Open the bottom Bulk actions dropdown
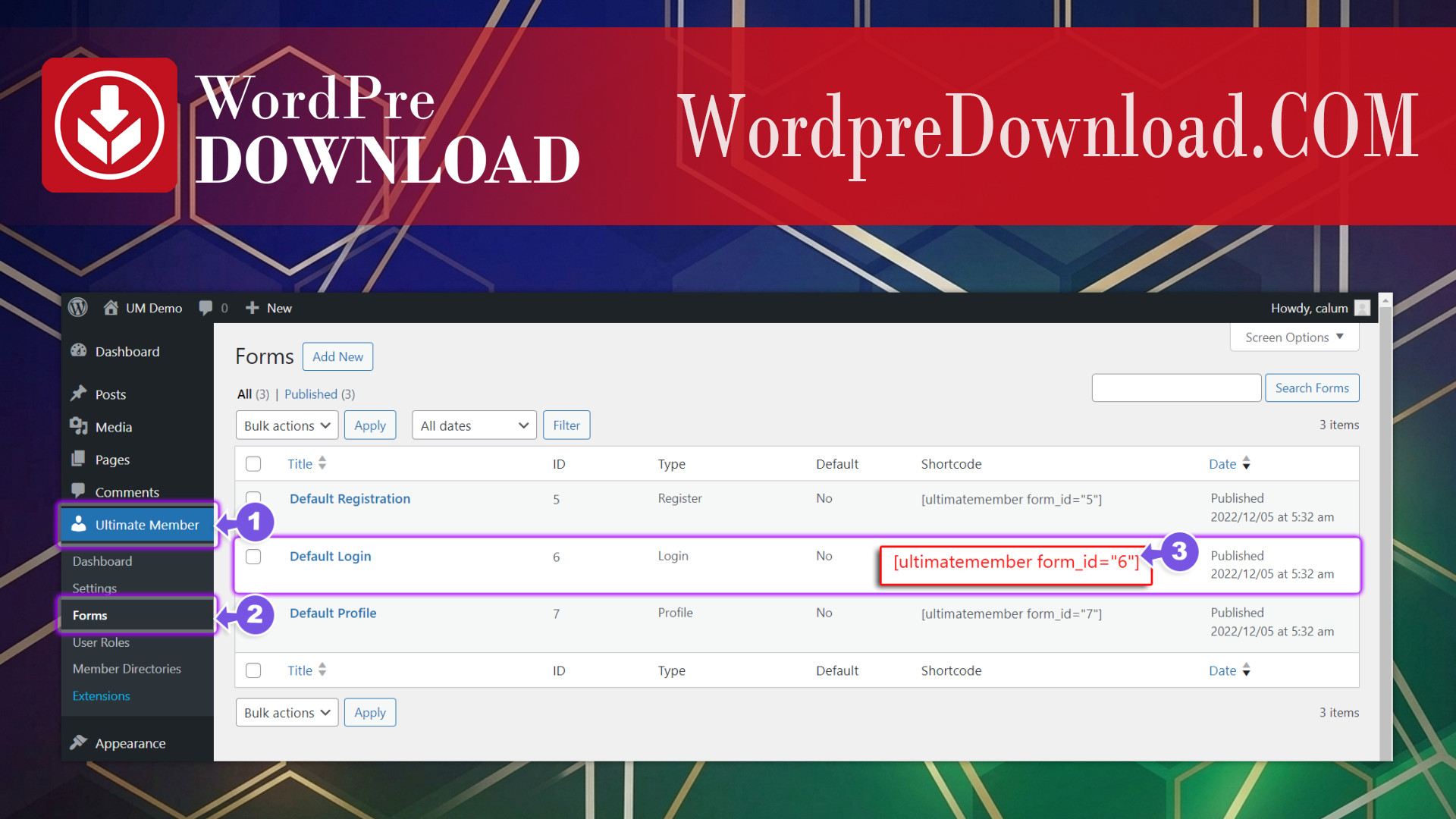 (287, 713)
